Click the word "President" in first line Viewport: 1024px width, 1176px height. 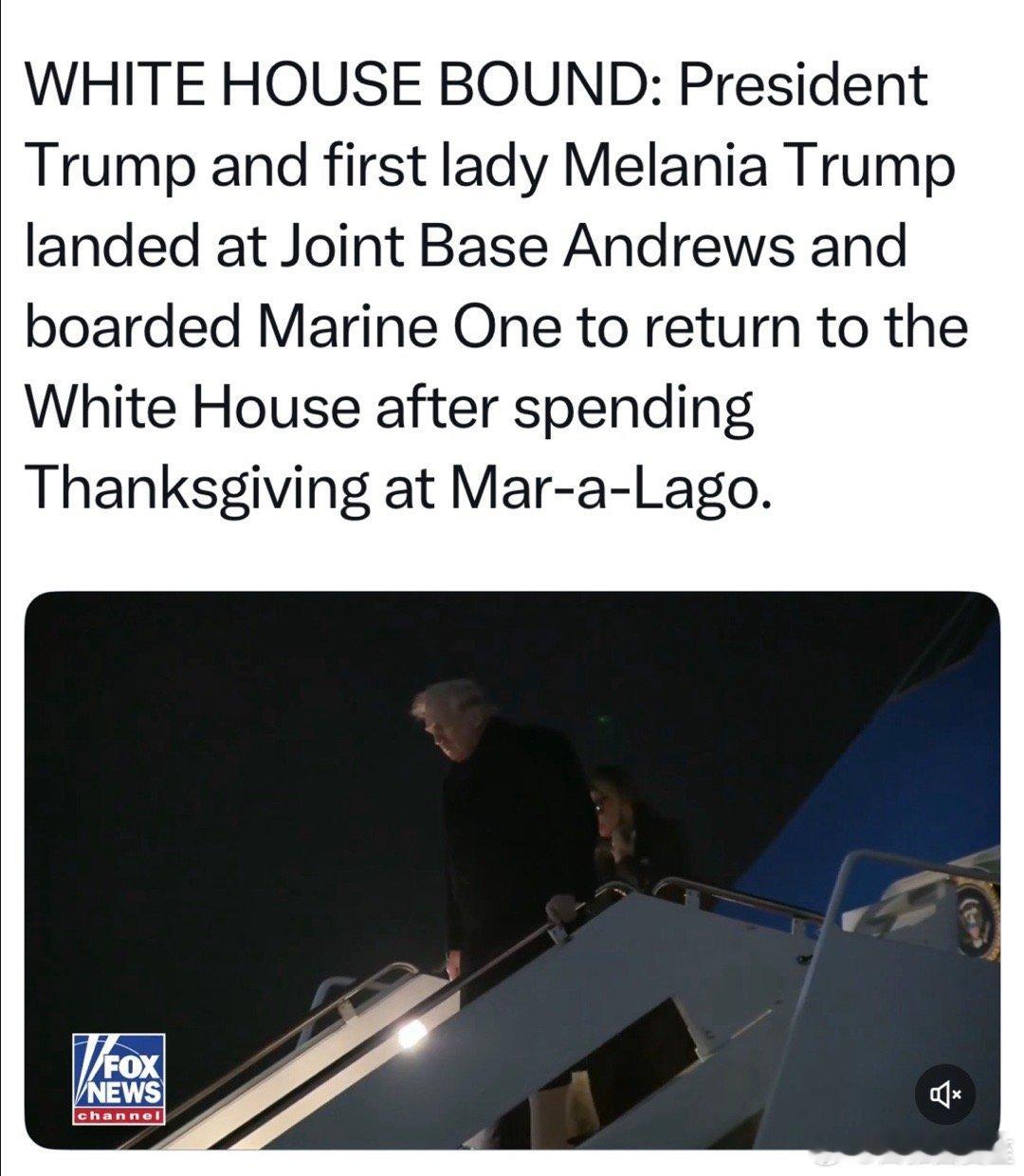[x=800, y=85]
